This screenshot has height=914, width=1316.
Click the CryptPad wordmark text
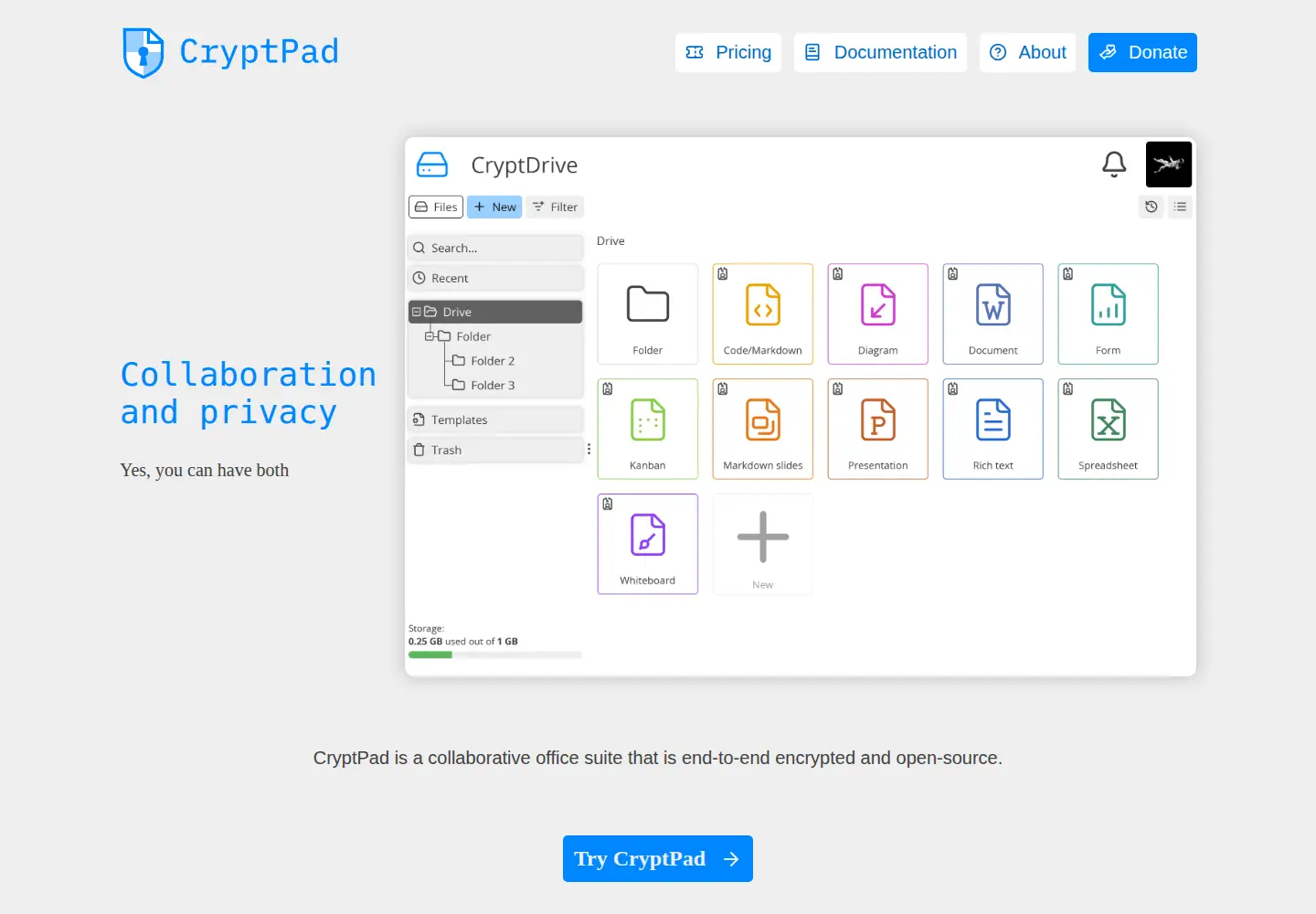click(x=259, y=51)
